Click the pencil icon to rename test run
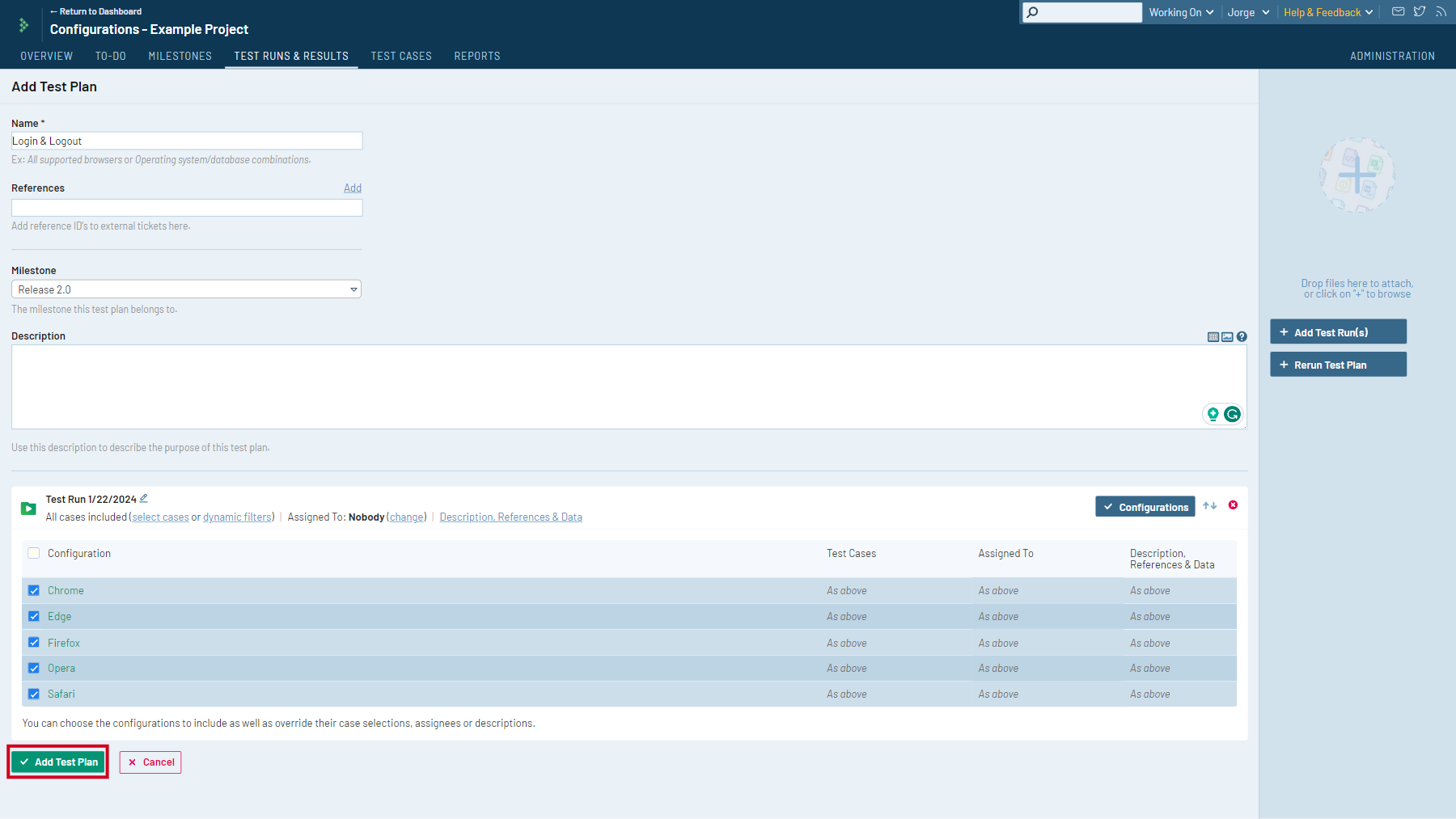1456x819 pixels. [144, 499]
